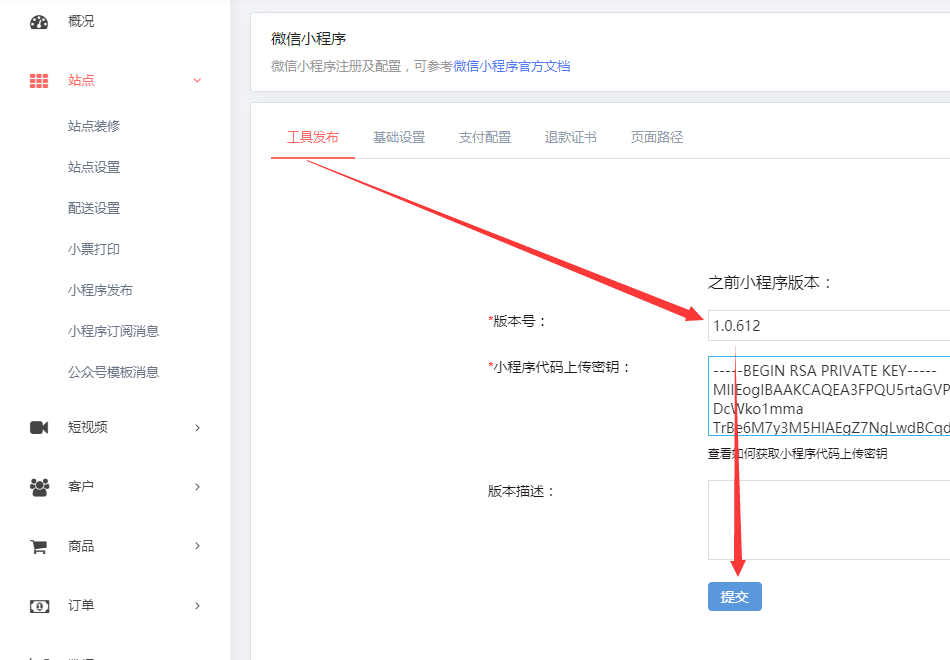Expand the 短视频 menu arrow
The width and height of the screenshot is (950, 660).
[x=198, y=427]
